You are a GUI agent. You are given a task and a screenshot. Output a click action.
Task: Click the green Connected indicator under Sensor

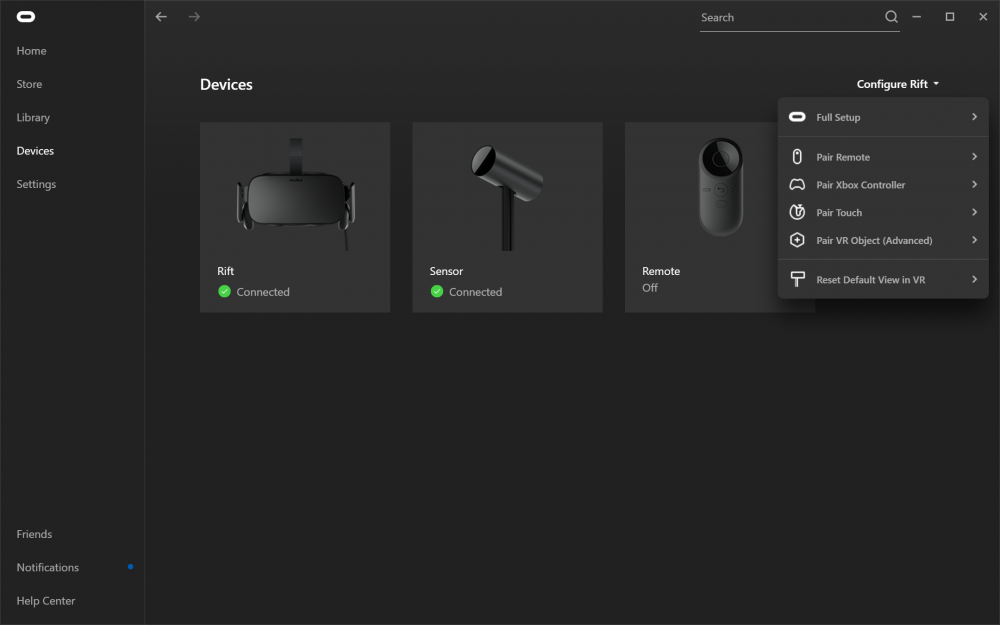tap(437, 292)
